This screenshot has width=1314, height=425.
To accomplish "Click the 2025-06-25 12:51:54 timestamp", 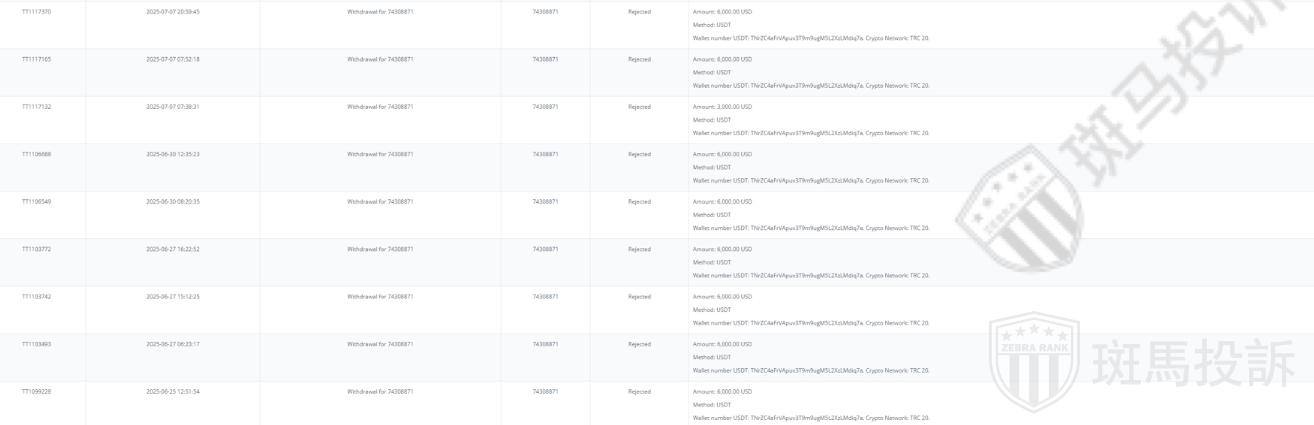I will (173, 391).
